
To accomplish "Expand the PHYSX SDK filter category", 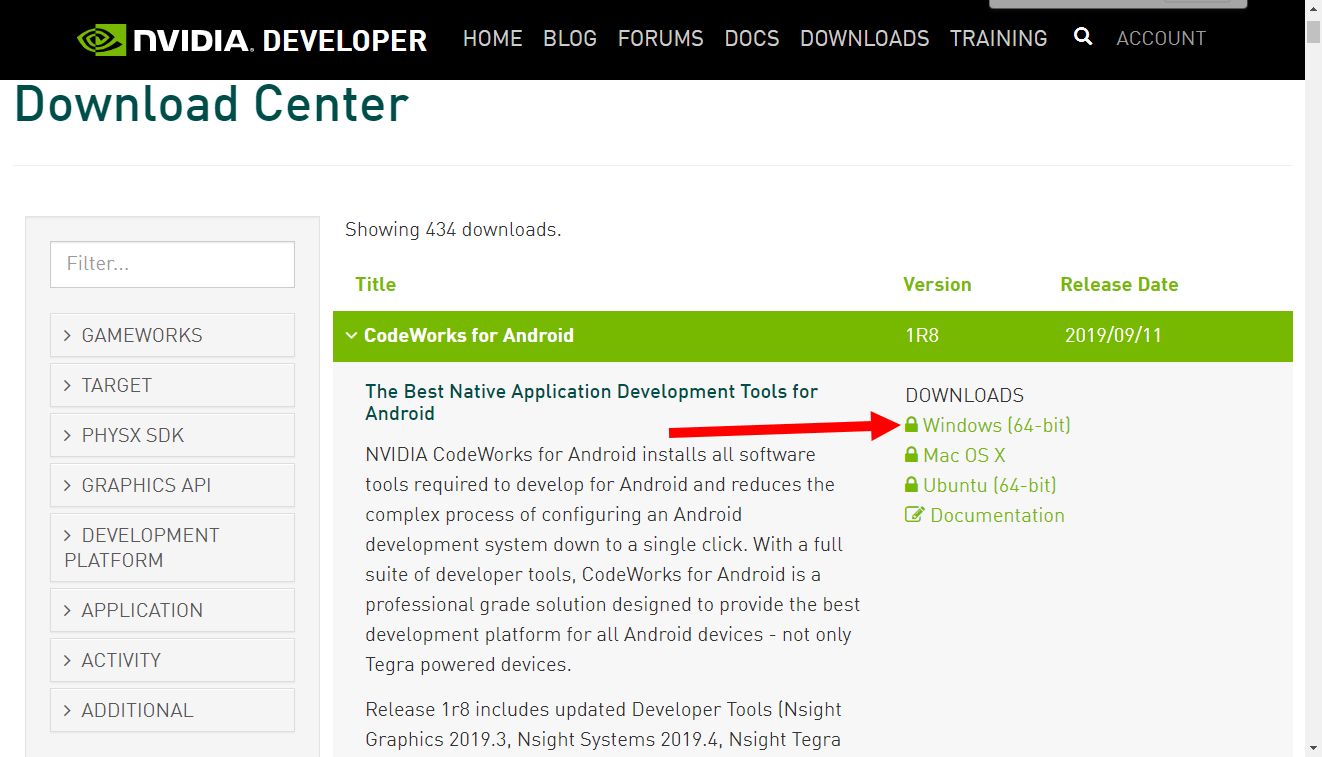I will (172, 435).
